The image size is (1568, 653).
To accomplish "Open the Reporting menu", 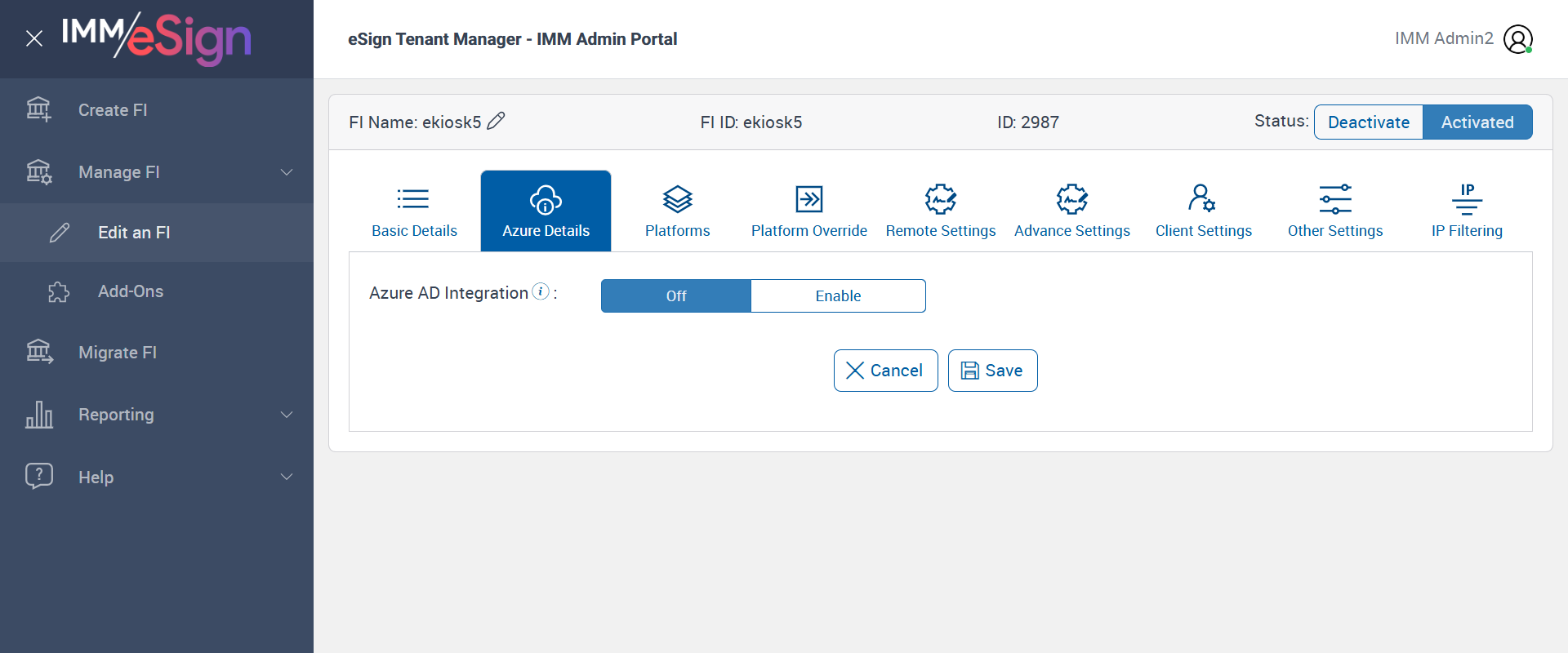I will pyautogui.click(x=157, y=415).
